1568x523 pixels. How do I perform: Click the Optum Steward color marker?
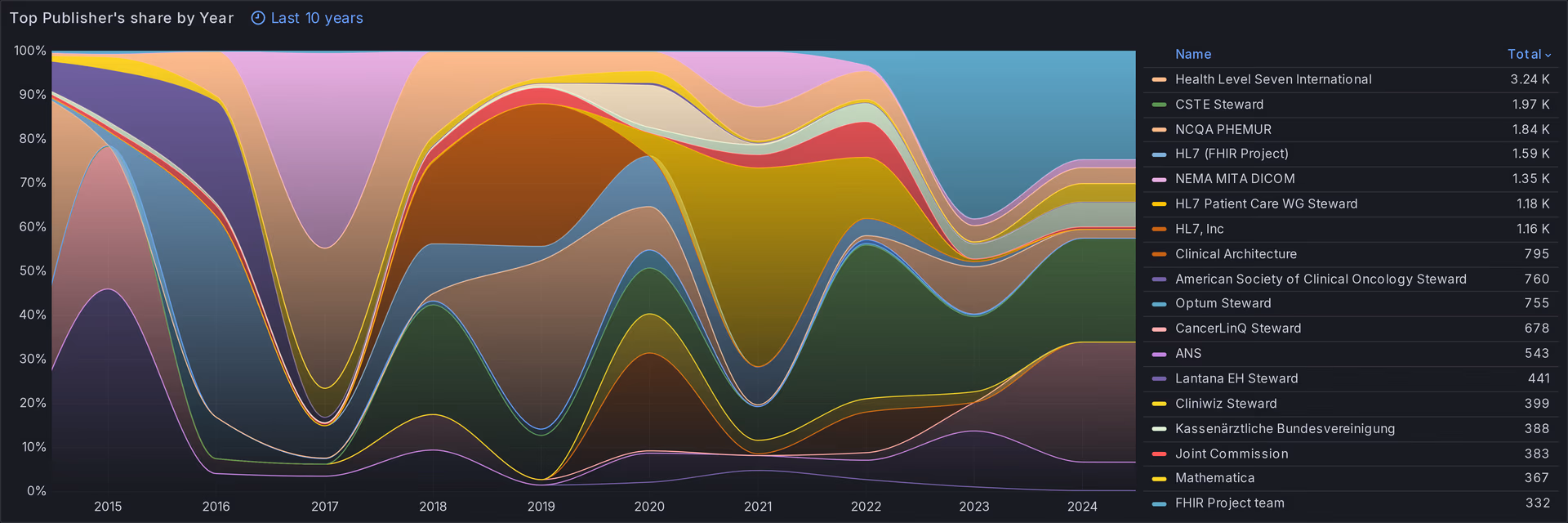pos(1159,304)
